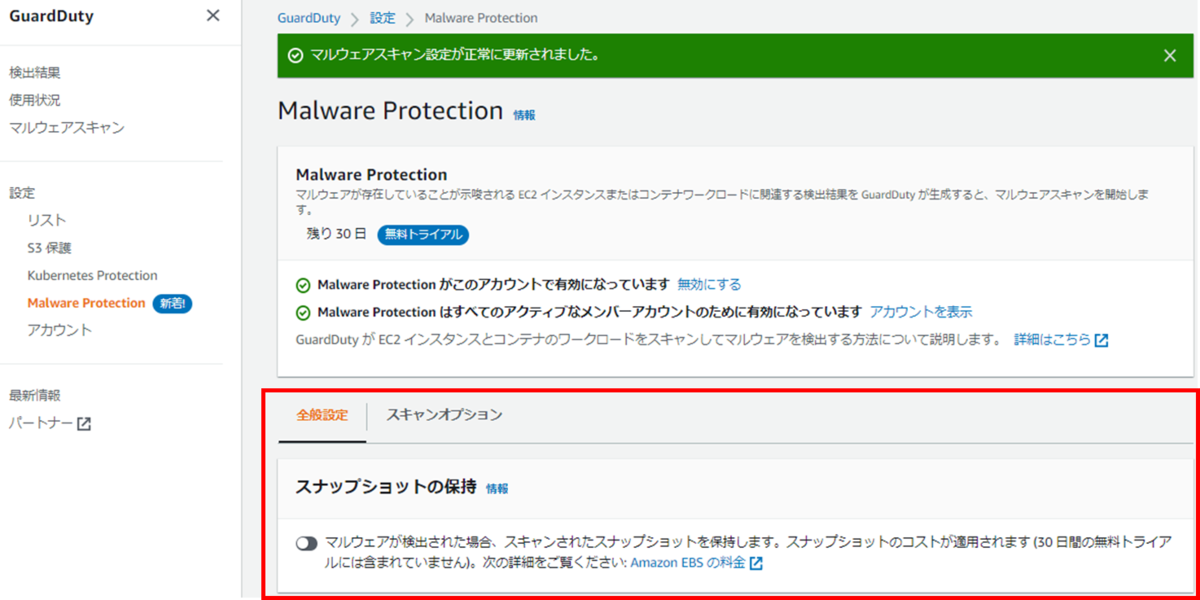Close the GuardDuty sidebar with X icon
The image size is (1200, 600).
click(x=213, y=16)
